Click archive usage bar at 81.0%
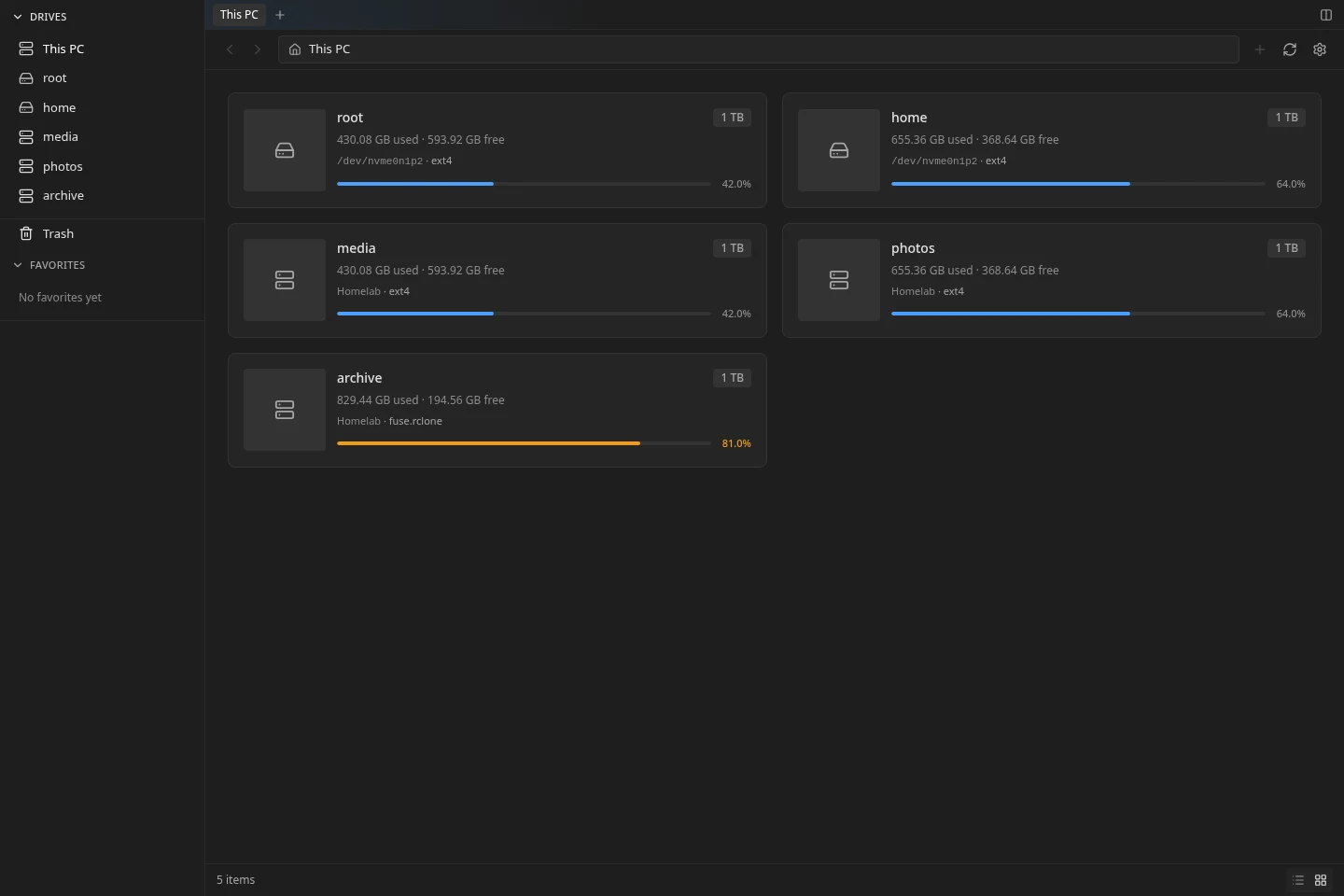Viewport: 1344px width, 896px height. tap(524, 443)
